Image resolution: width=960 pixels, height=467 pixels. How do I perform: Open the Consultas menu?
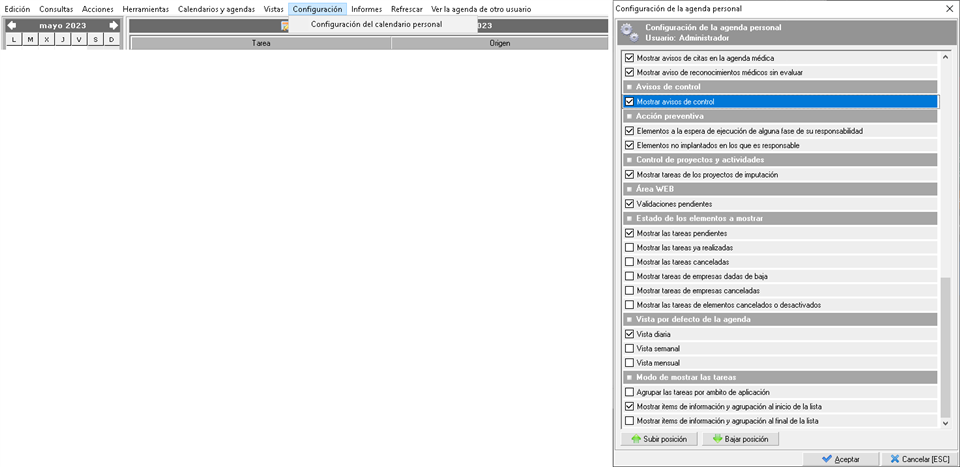[x=56, y=9]
